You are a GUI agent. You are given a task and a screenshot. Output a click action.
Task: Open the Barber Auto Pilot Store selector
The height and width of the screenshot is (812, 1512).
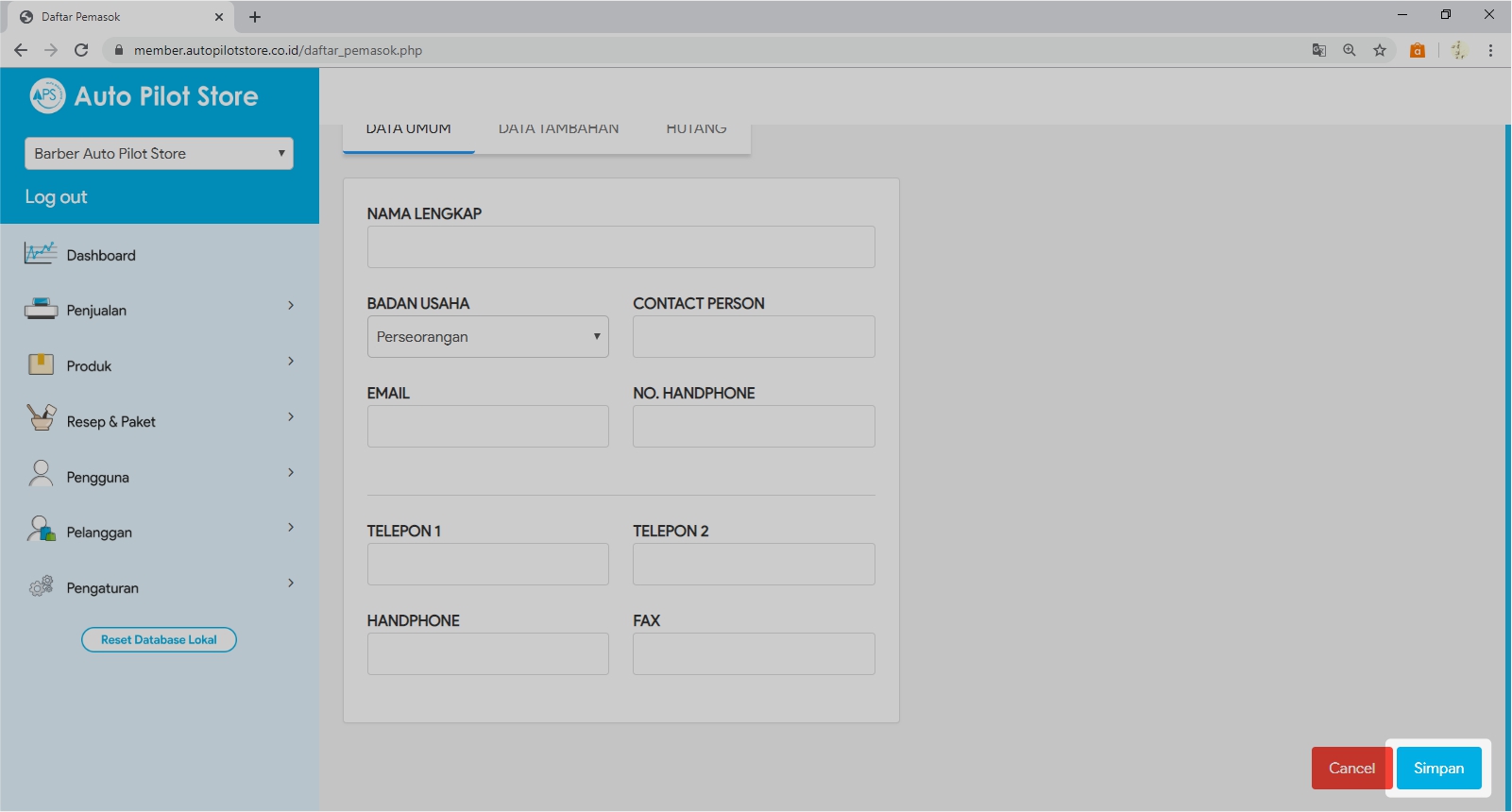click(x=159, y=154)
